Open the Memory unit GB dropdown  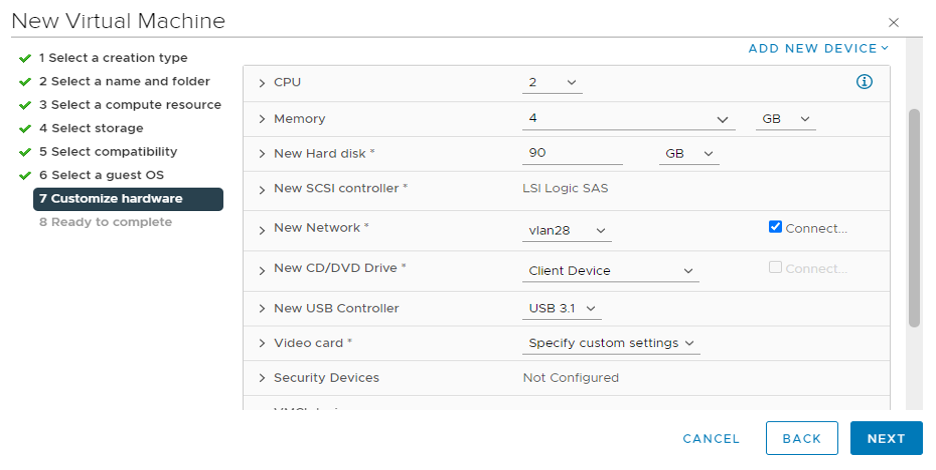(785, 119)
